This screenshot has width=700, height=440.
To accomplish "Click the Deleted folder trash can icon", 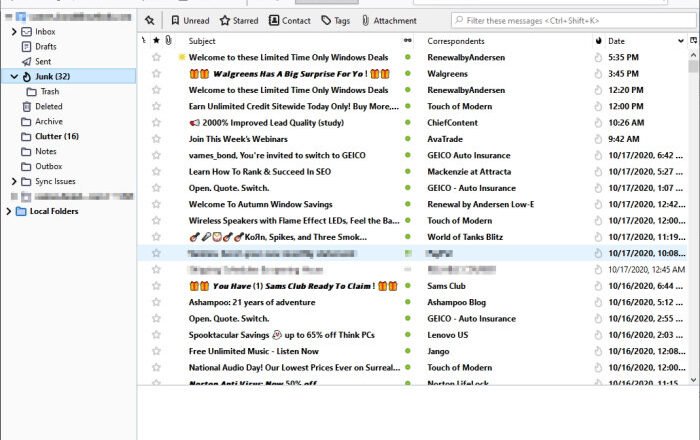I will pos(26,106).
